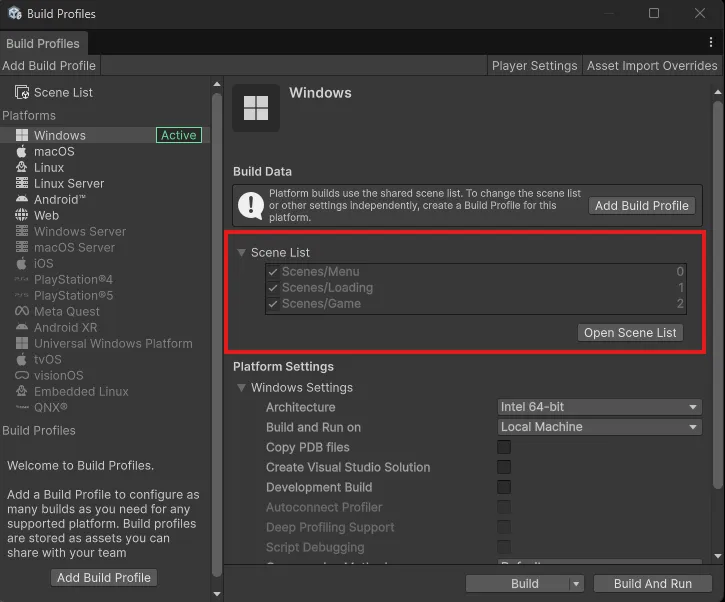Select Scene List in the sidebar
The image size is (725, 602).
(63, 92)
